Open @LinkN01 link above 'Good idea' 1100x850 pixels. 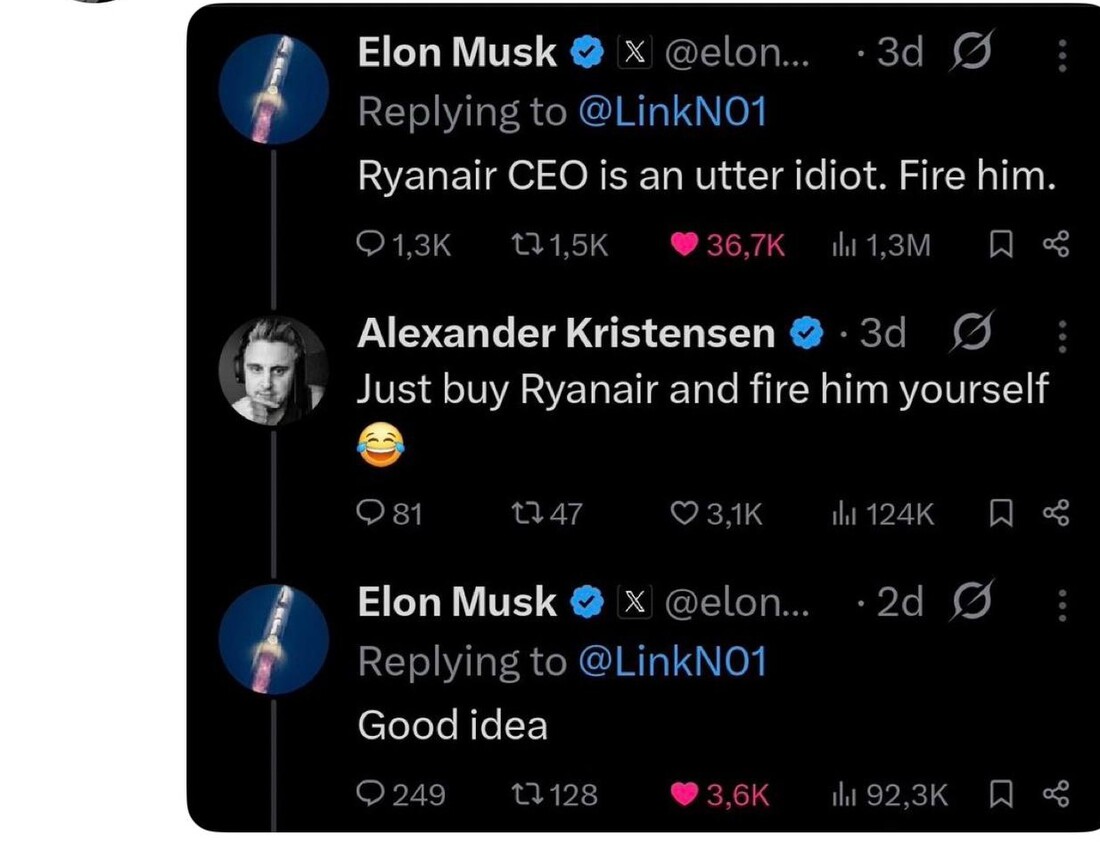672,661
